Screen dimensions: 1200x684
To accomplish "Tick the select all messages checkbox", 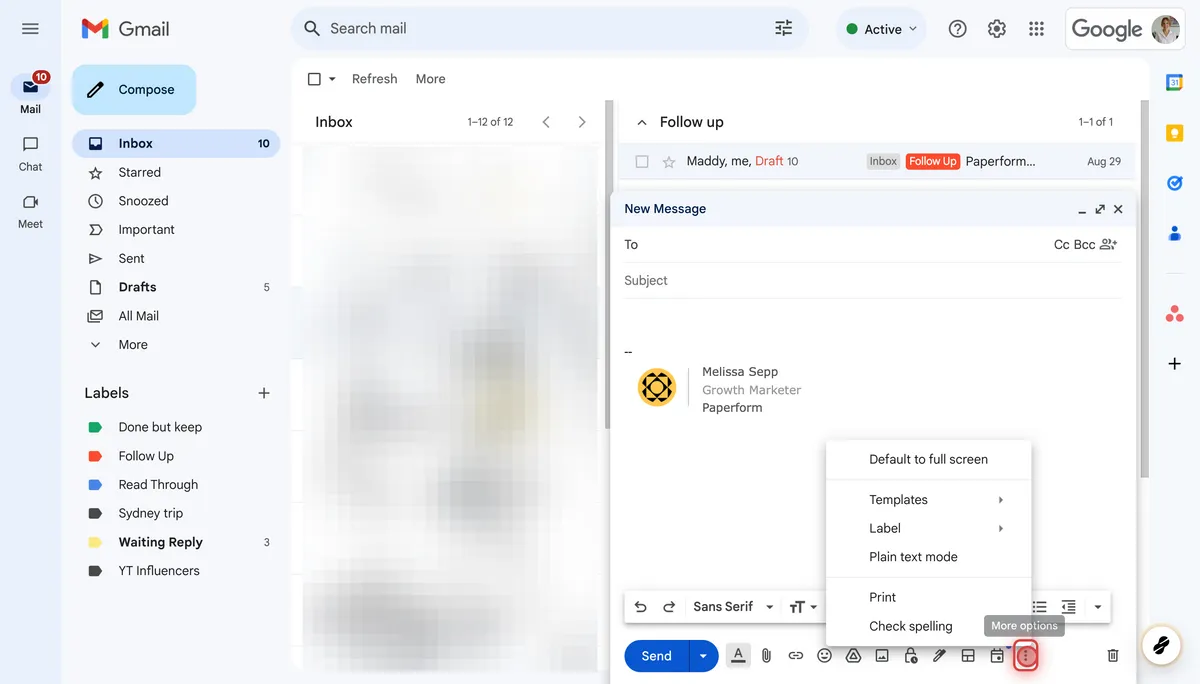I will (x=314, y=79).
